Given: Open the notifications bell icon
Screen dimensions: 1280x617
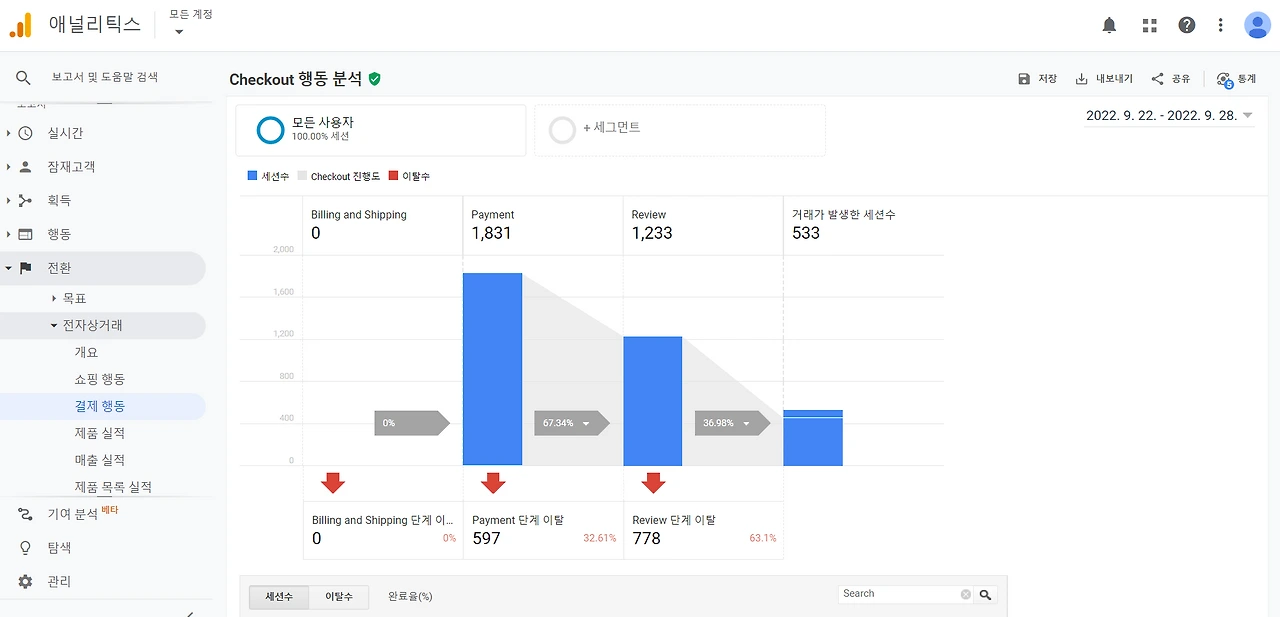Looking at the screenshot, I should pyautogui.click(x=1109, y=25).
